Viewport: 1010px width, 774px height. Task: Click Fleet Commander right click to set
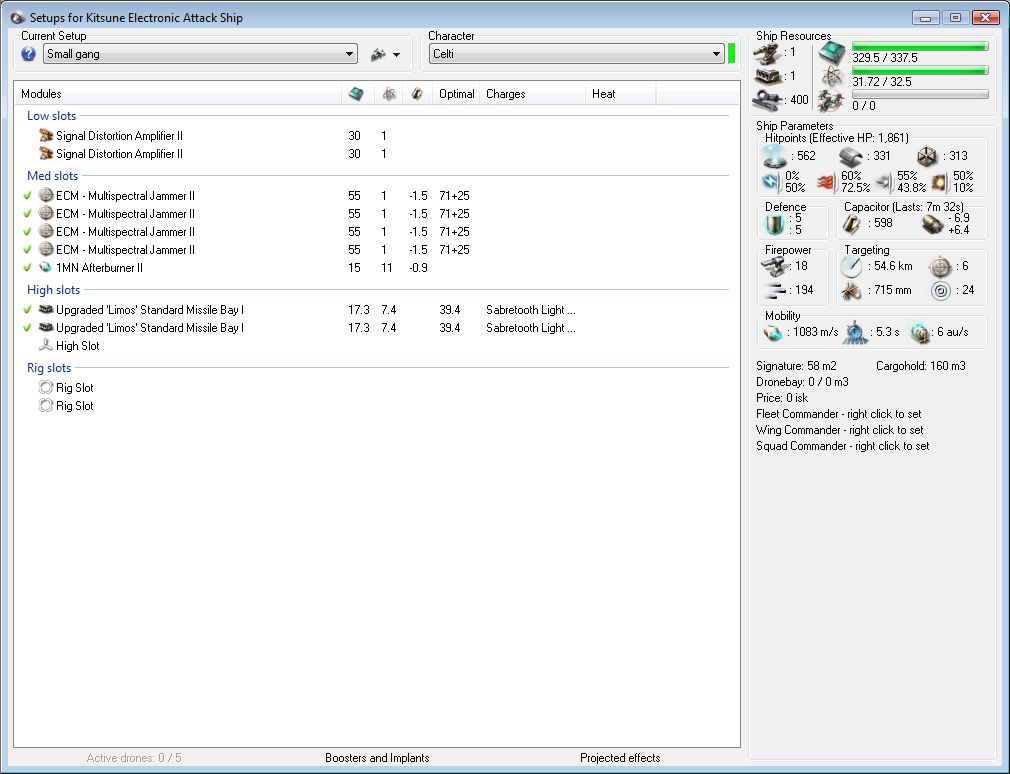click(x=839, y=414)
